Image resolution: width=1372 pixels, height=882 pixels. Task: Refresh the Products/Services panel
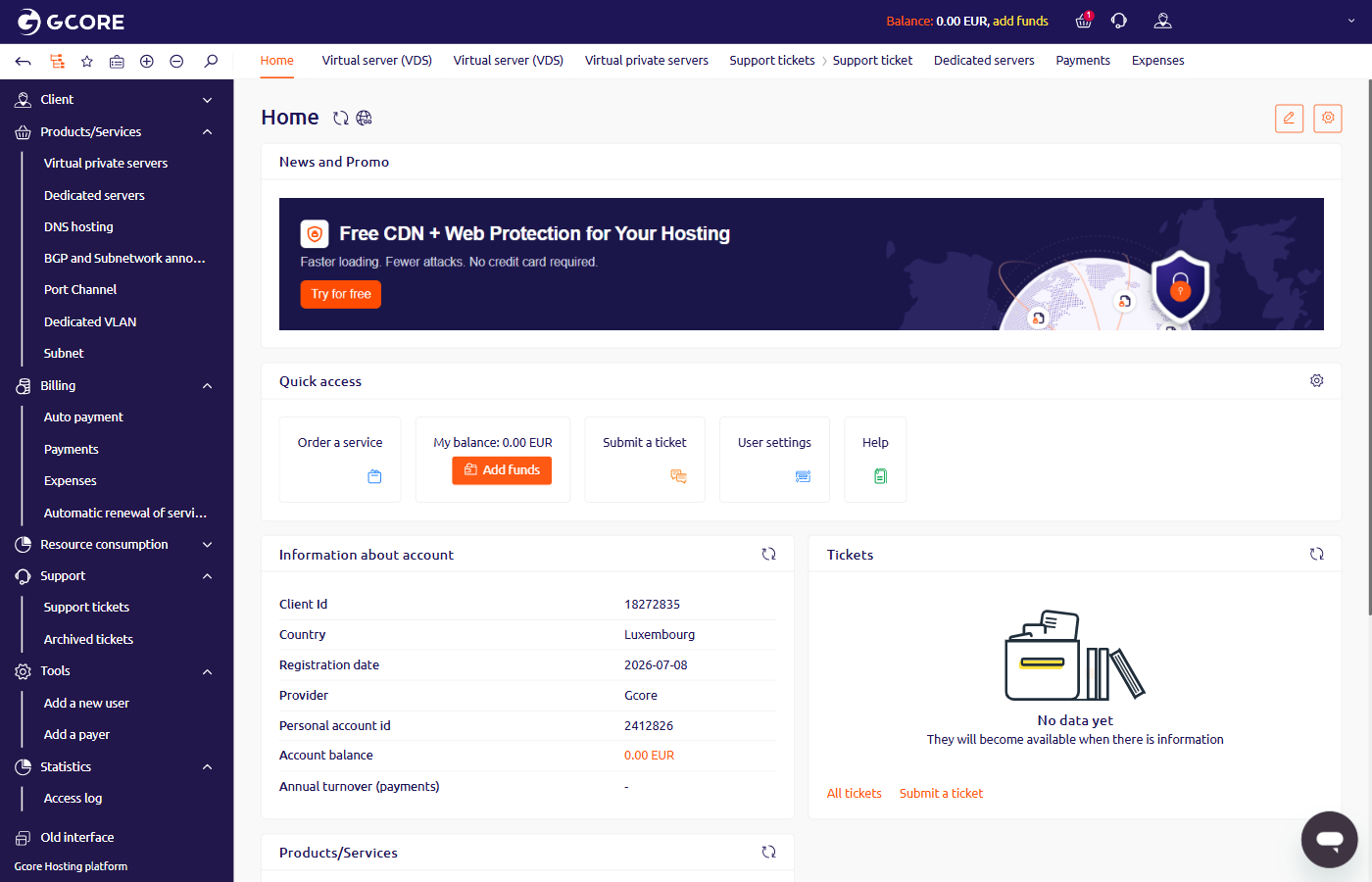768,852
